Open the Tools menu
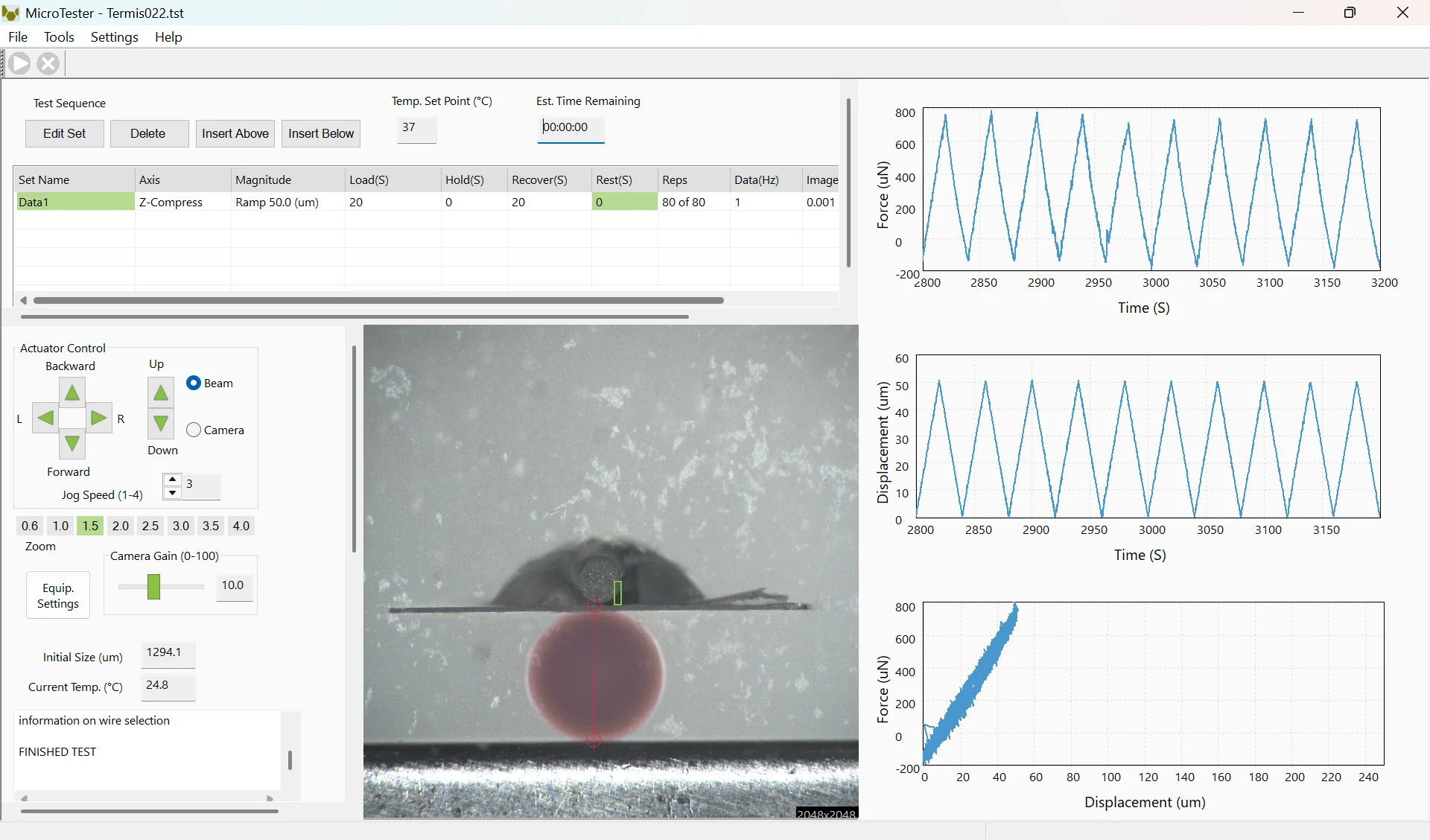The image size is (1430, 840). [x=59, y=36]
